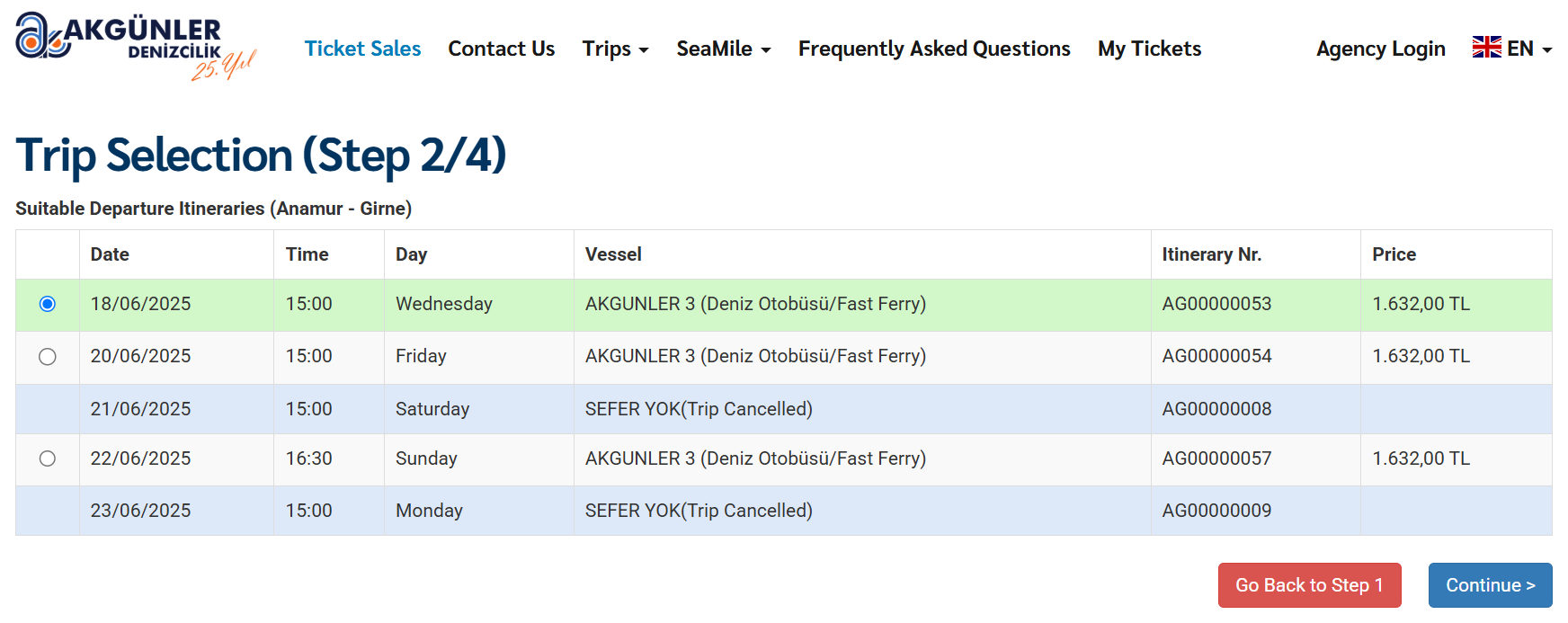
Task: Open Ticket Sales page
Action: [x=362, y=49]
